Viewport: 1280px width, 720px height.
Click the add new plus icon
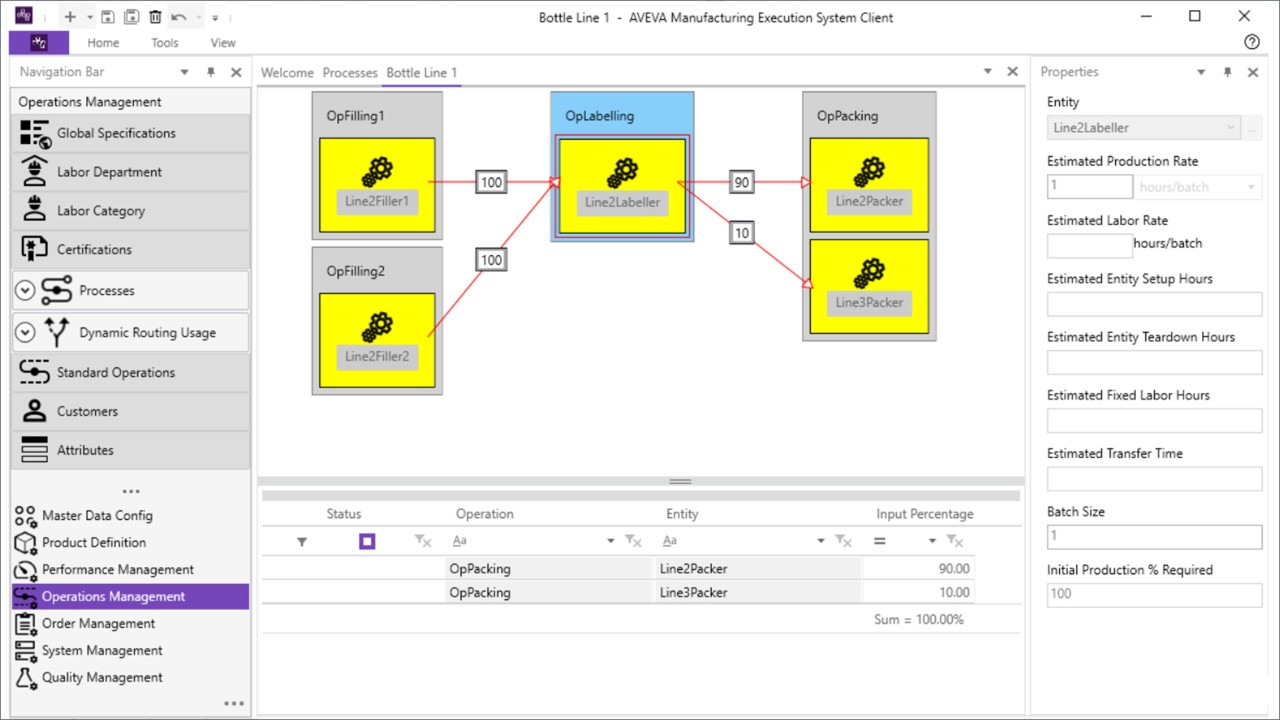tap(69, 17)
